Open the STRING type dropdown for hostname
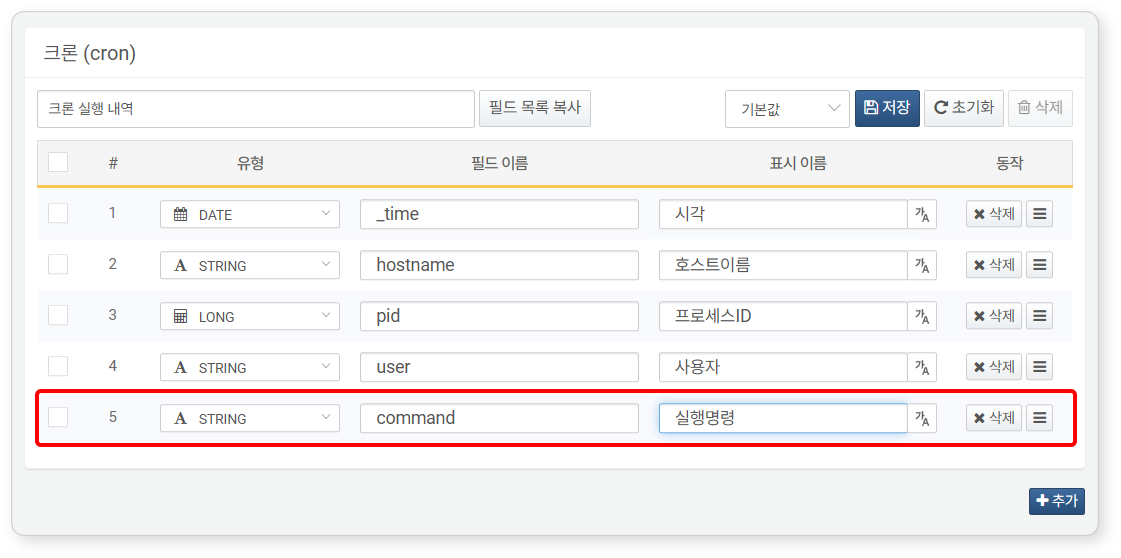The height and width of the screenshot is (558, 1121). point(250,266)
